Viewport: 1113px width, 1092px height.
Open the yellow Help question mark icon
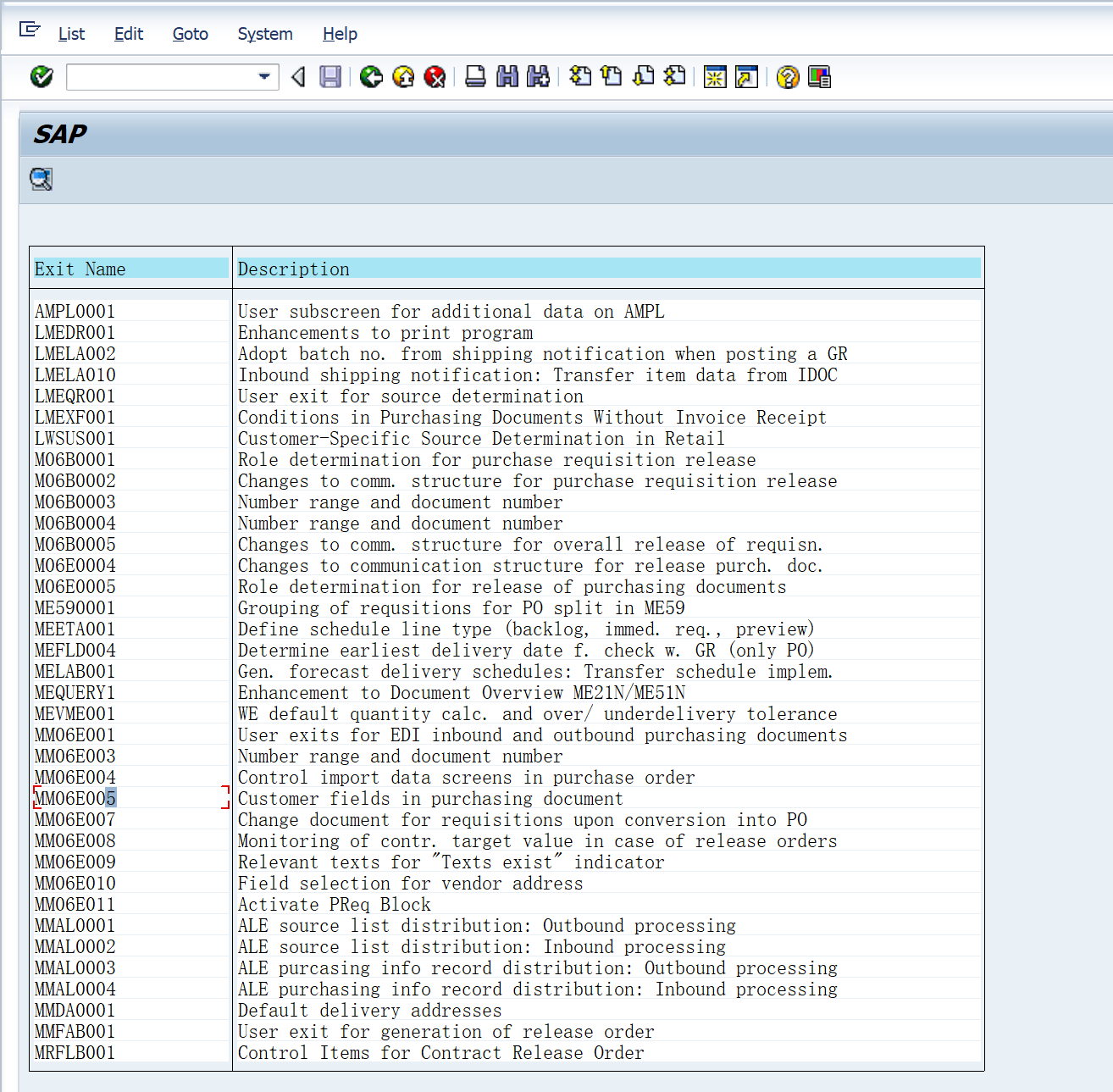click(788, 77)
